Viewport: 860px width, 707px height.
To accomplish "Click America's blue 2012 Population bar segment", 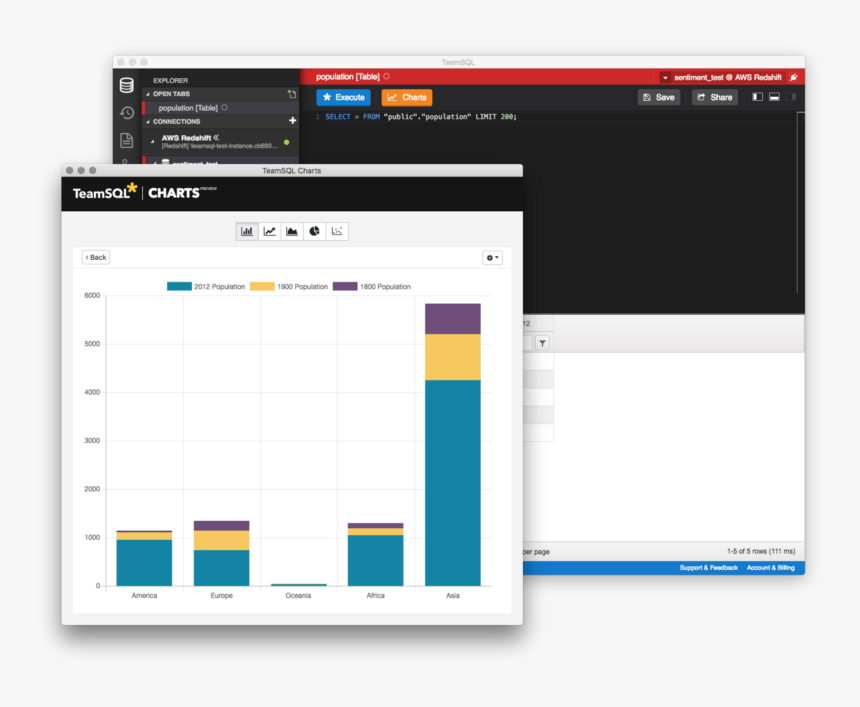I will tap(144, 563).
